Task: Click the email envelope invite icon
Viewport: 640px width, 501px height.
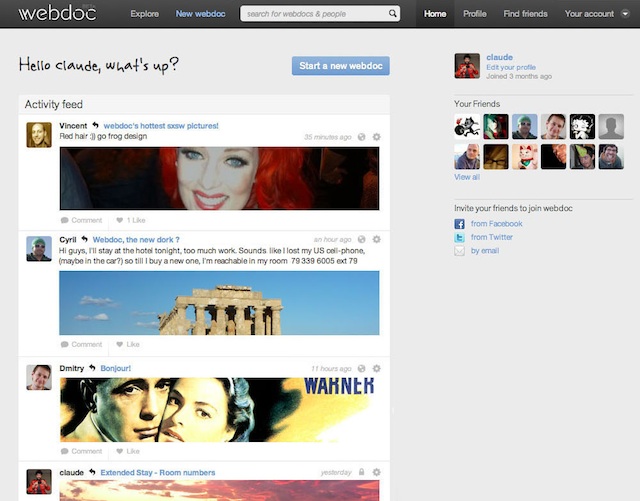Action: pos(459,251)
